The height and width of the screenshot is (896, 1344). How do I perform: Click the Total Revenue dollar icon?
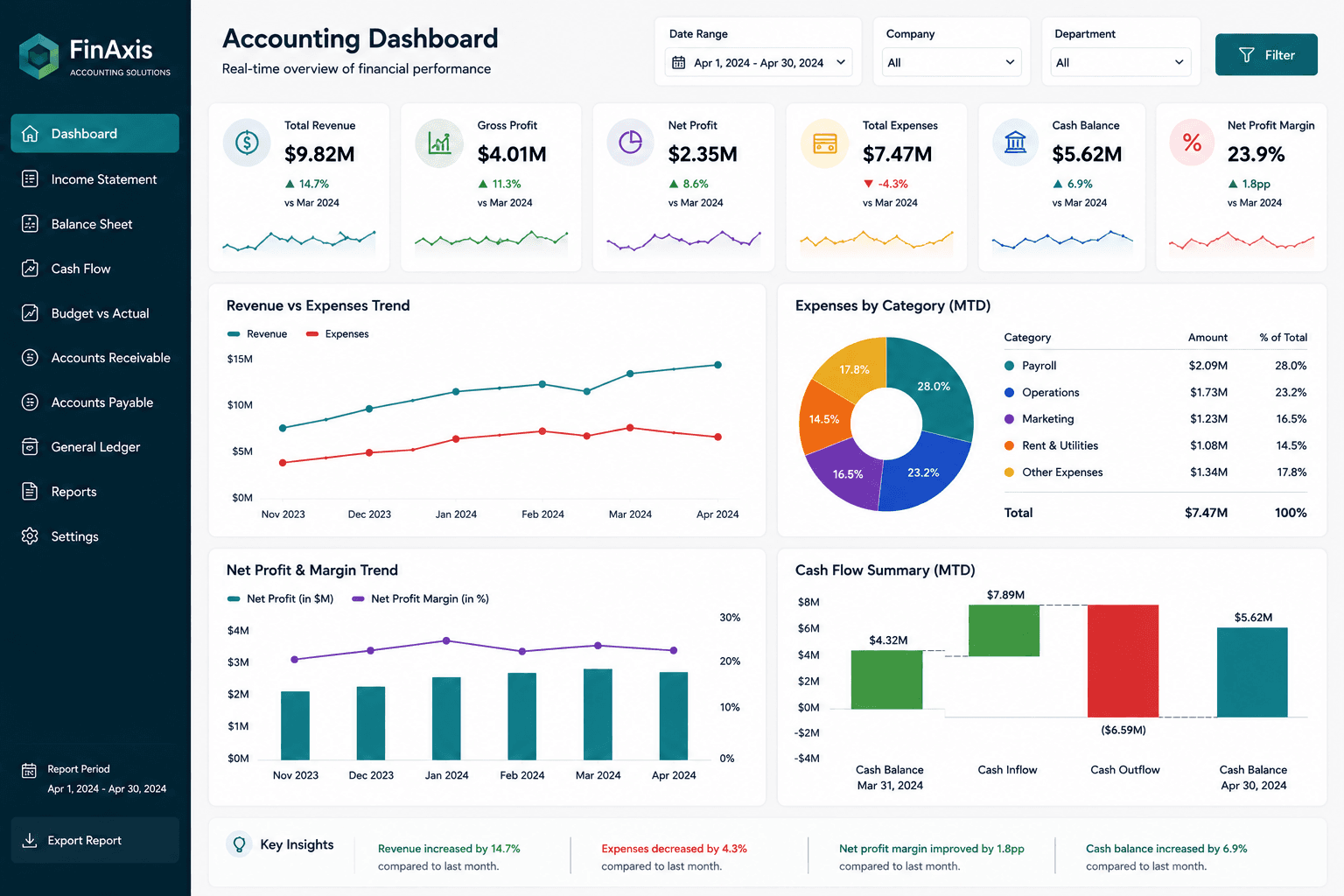[x=247, y=142]
